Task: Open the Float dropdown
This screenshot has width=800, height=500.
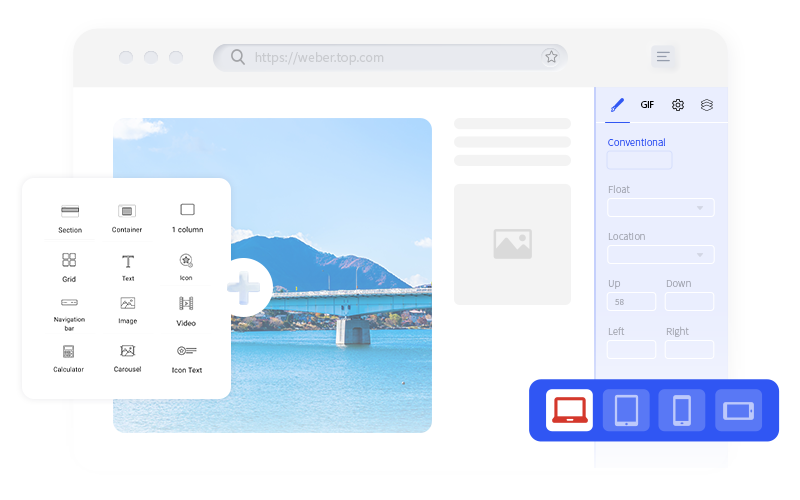Action: tap(661, 208)
